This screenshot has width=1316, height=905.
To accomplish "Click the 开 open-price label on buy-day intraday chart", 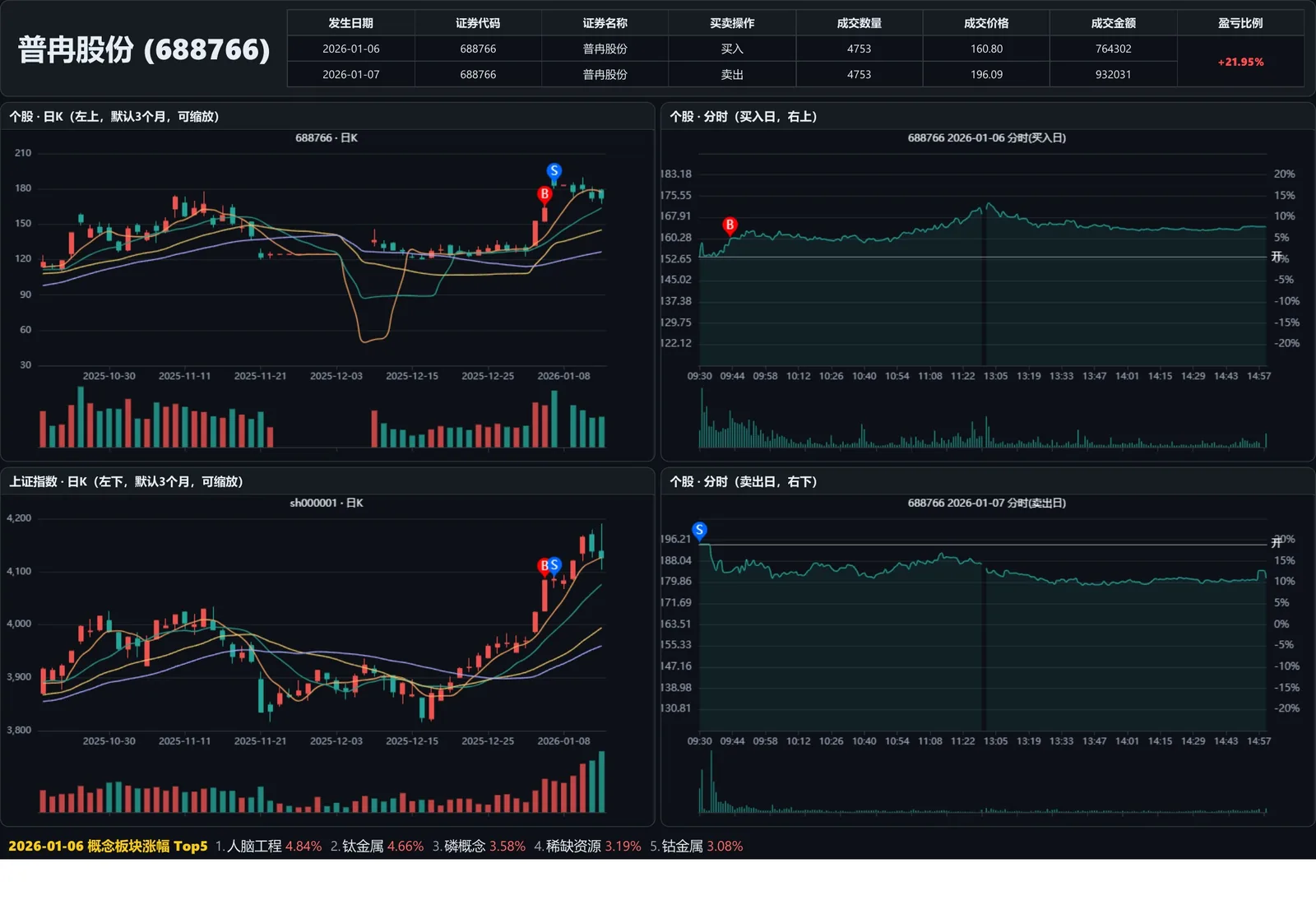I will 1277,257.
